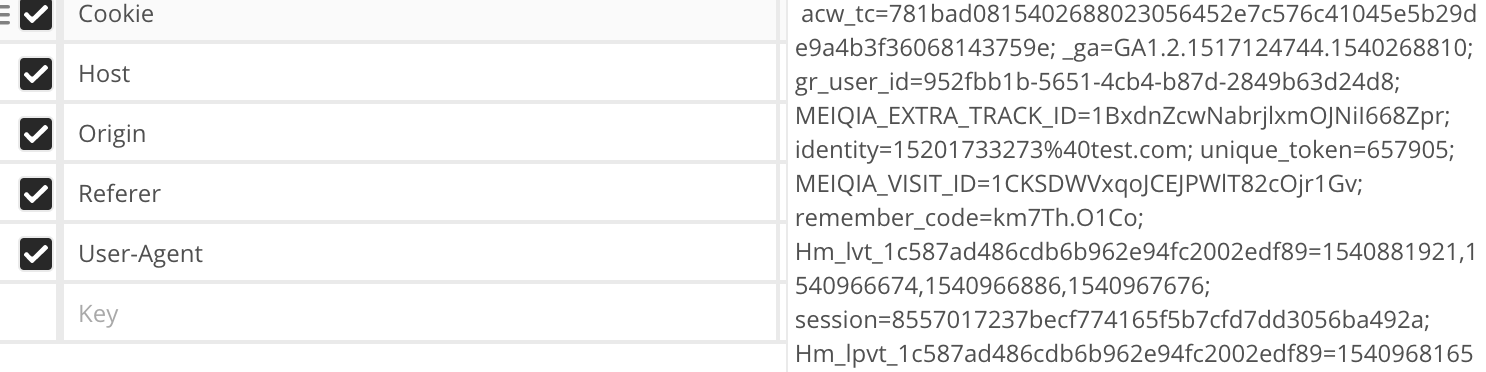Click the drag handle beside the Cookie row
Screen dimensions: 1486x372
coord(5,14)
